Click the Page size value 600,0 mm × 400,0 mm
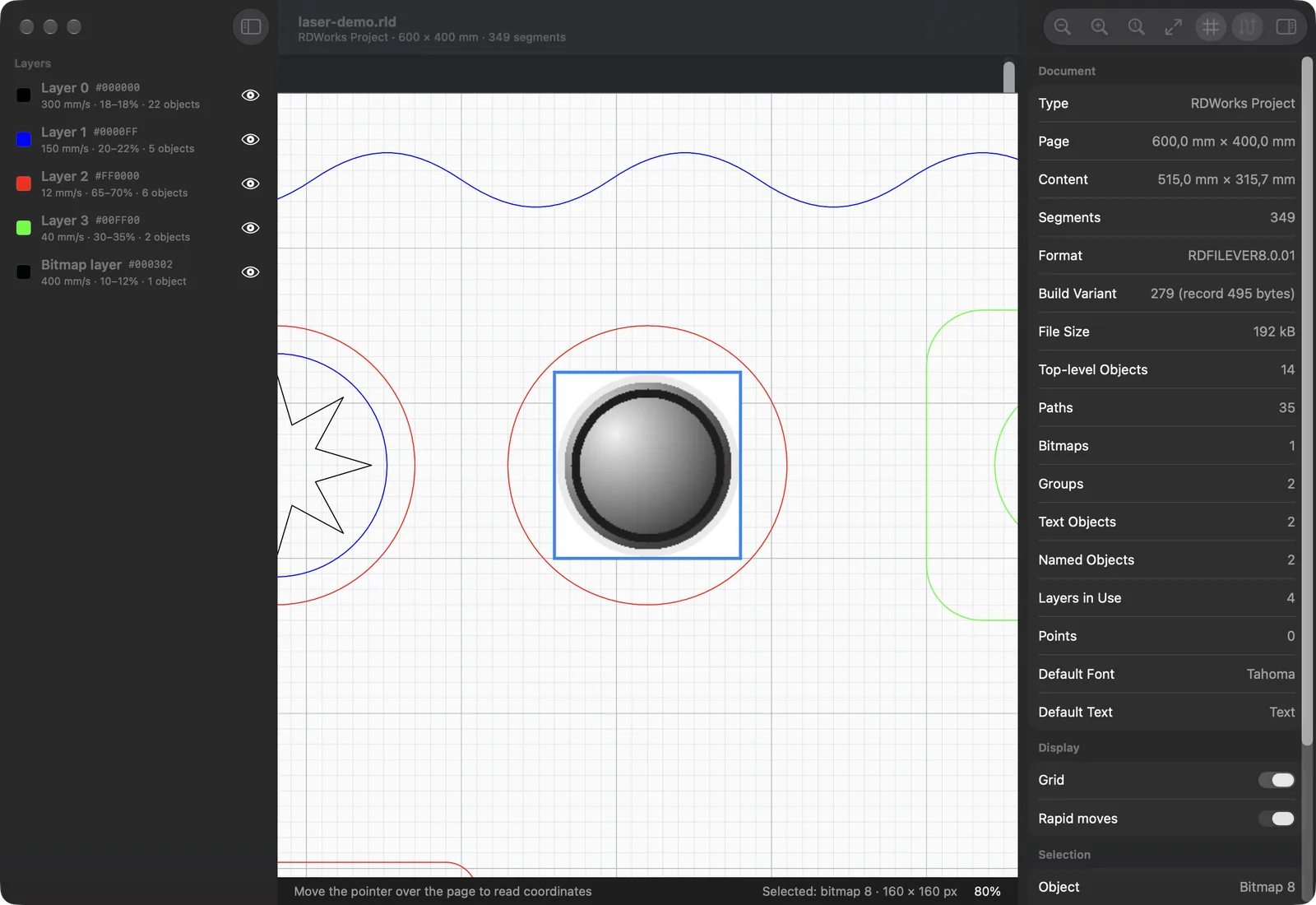The height and width of the screenshot is (905, 1316). pos(1223,142)
